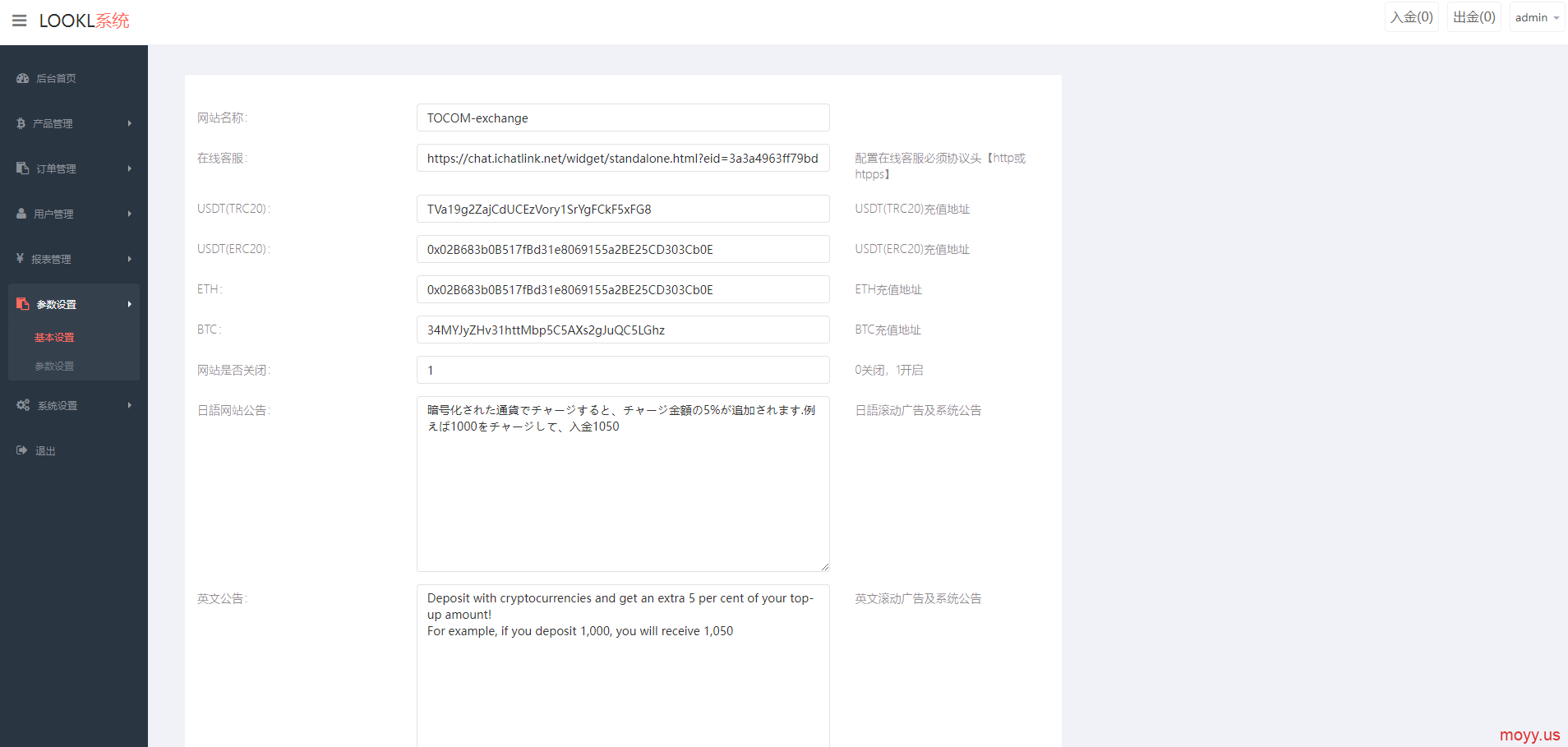Click the 在线客服 URL input field

[623, 158]
